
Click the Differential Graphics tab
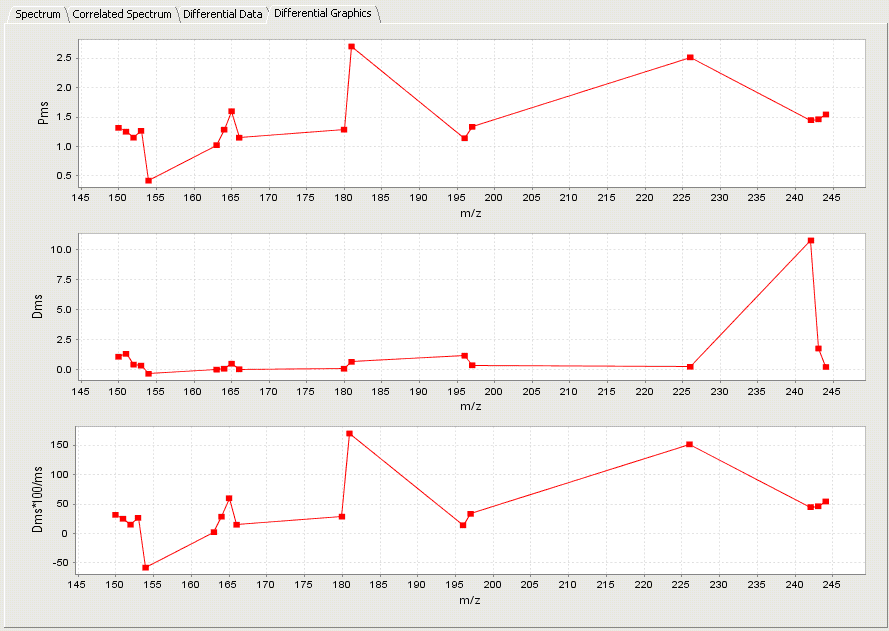point(322,13)
